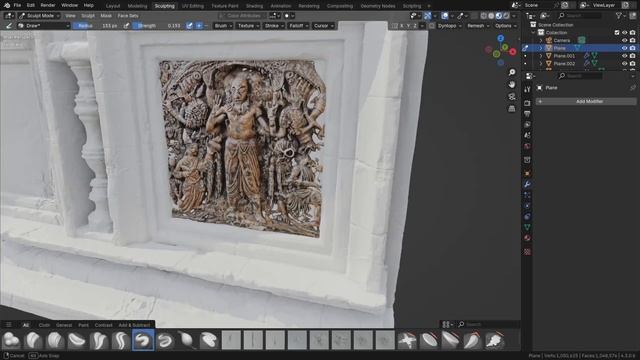Click pan hand viewport gizmo
Screen dimensions: 640x360
512,84
